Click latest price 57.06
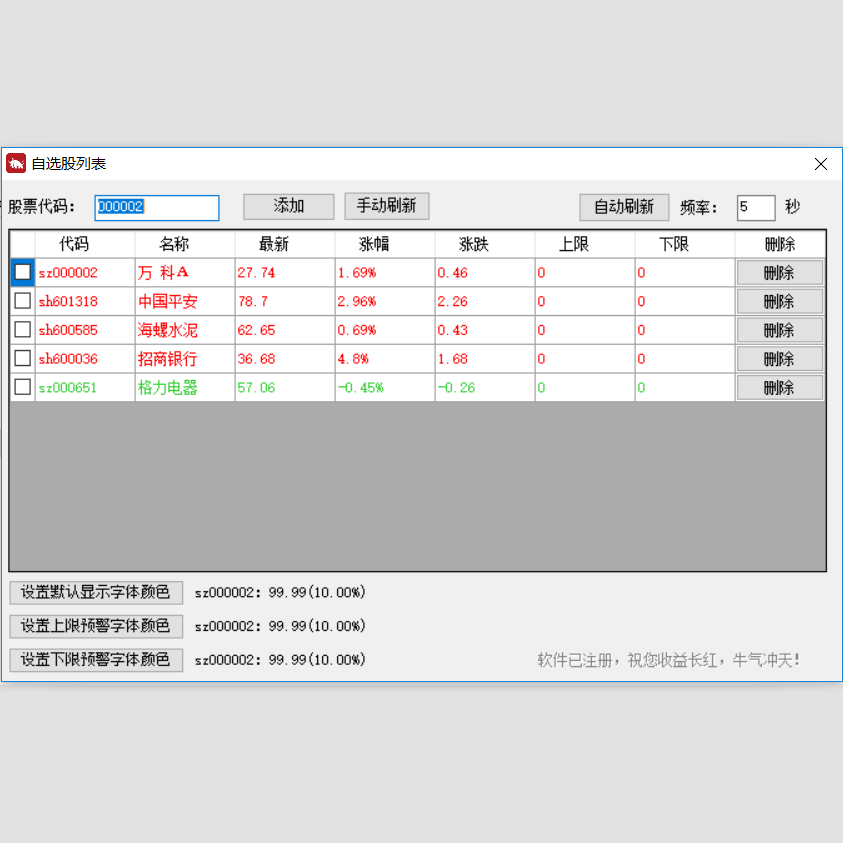This screenshot has height=843, width=843. click(285, 387)
